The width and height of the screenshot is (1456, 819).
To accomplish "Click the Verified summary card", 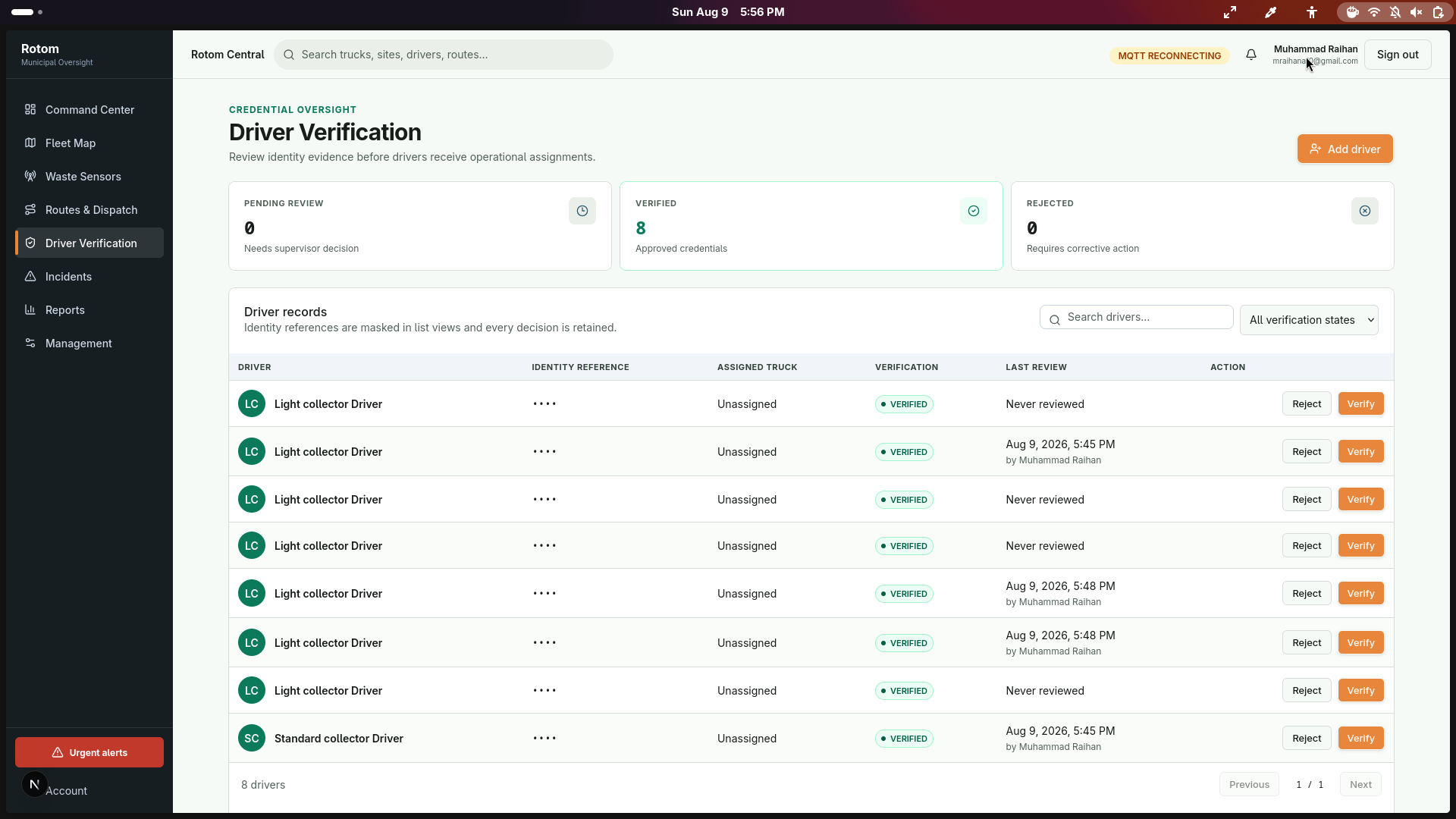I will tap(811, 226).
